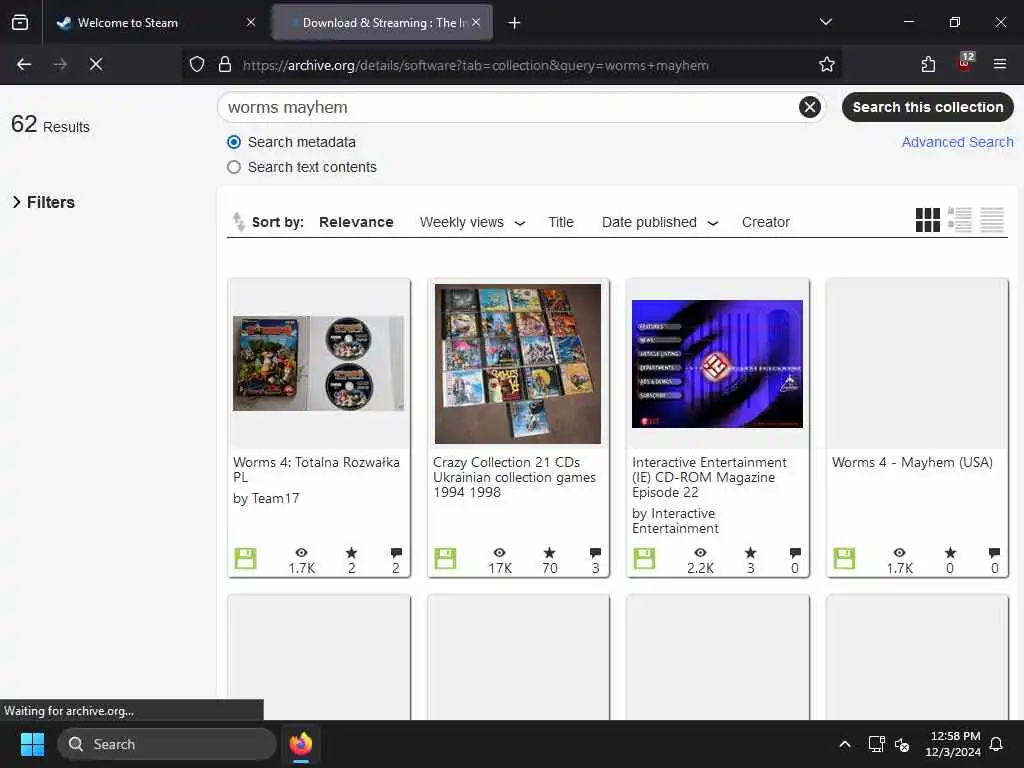Click views eye icon on Interactive Entertainment card
This screenshot has width=1024, height=768.
tap(700, 553)
